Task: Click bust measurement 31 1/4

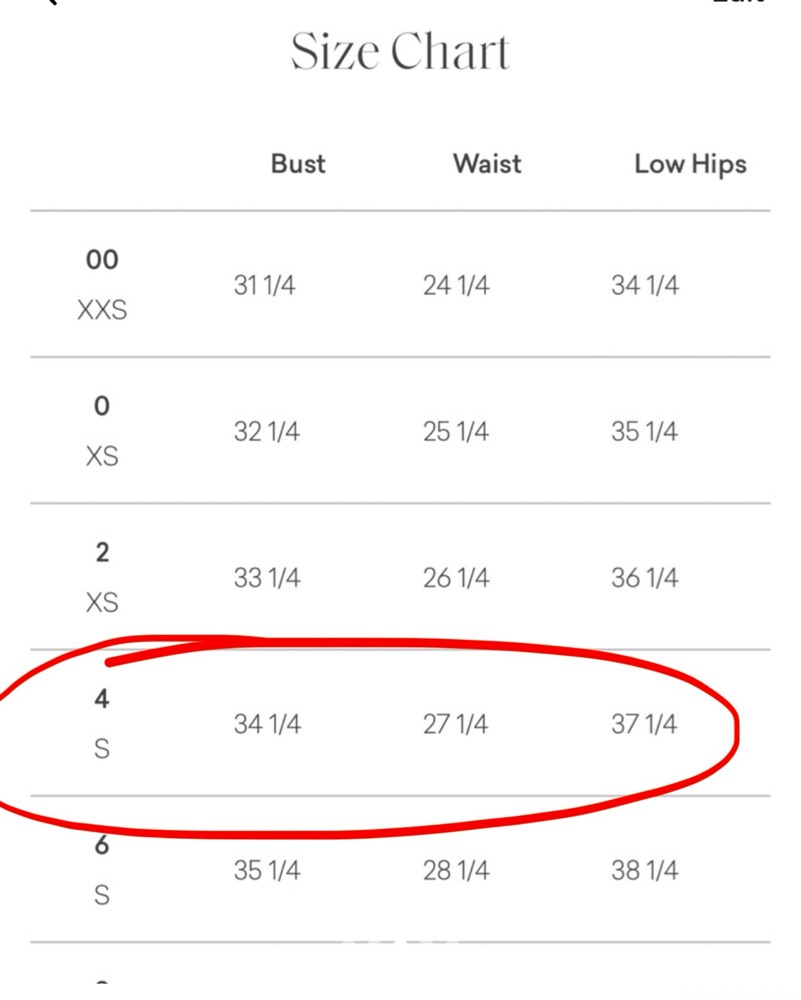Action: coord(264,285)
